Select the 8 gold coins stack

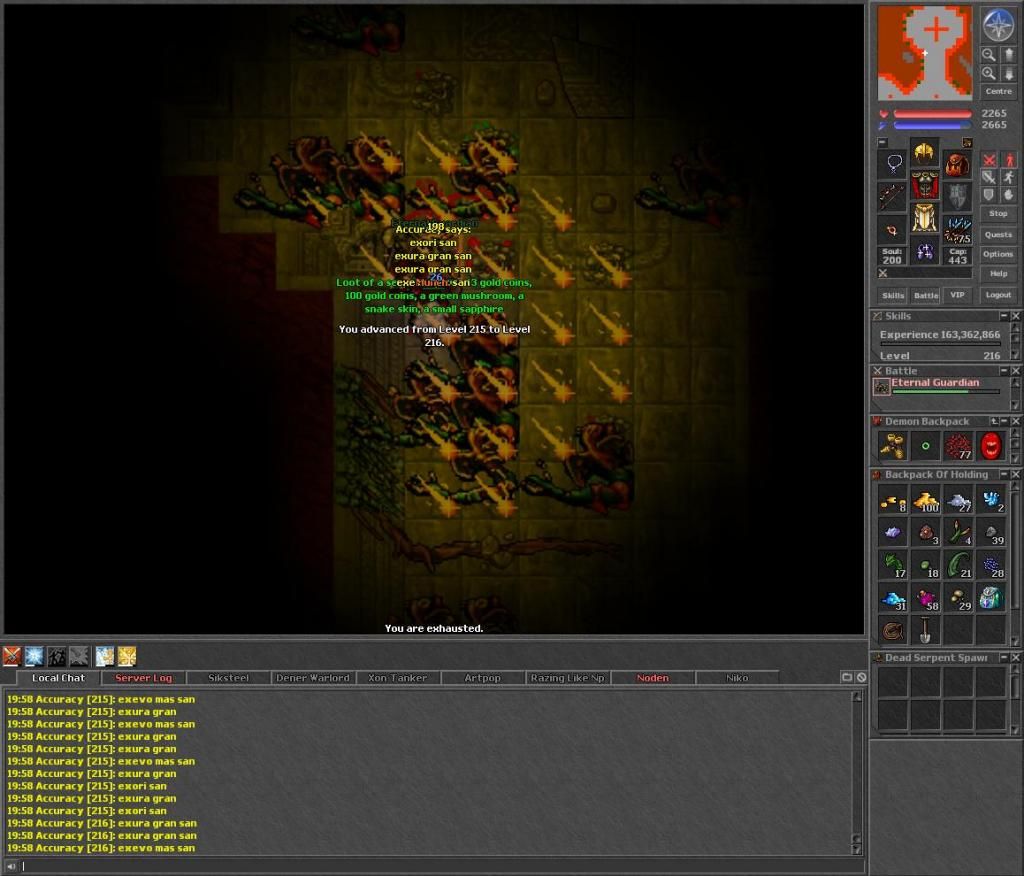pyautogui.click(x=893, y=500)
